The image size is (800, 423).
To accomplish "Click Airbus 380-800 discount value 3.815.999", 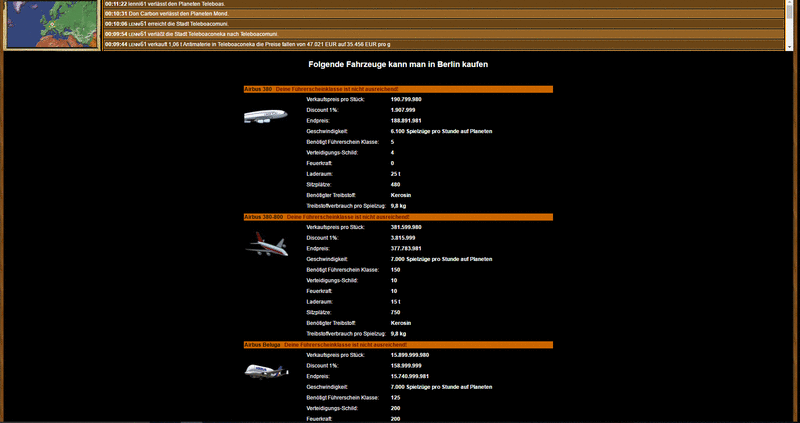I will coord(403,238).
